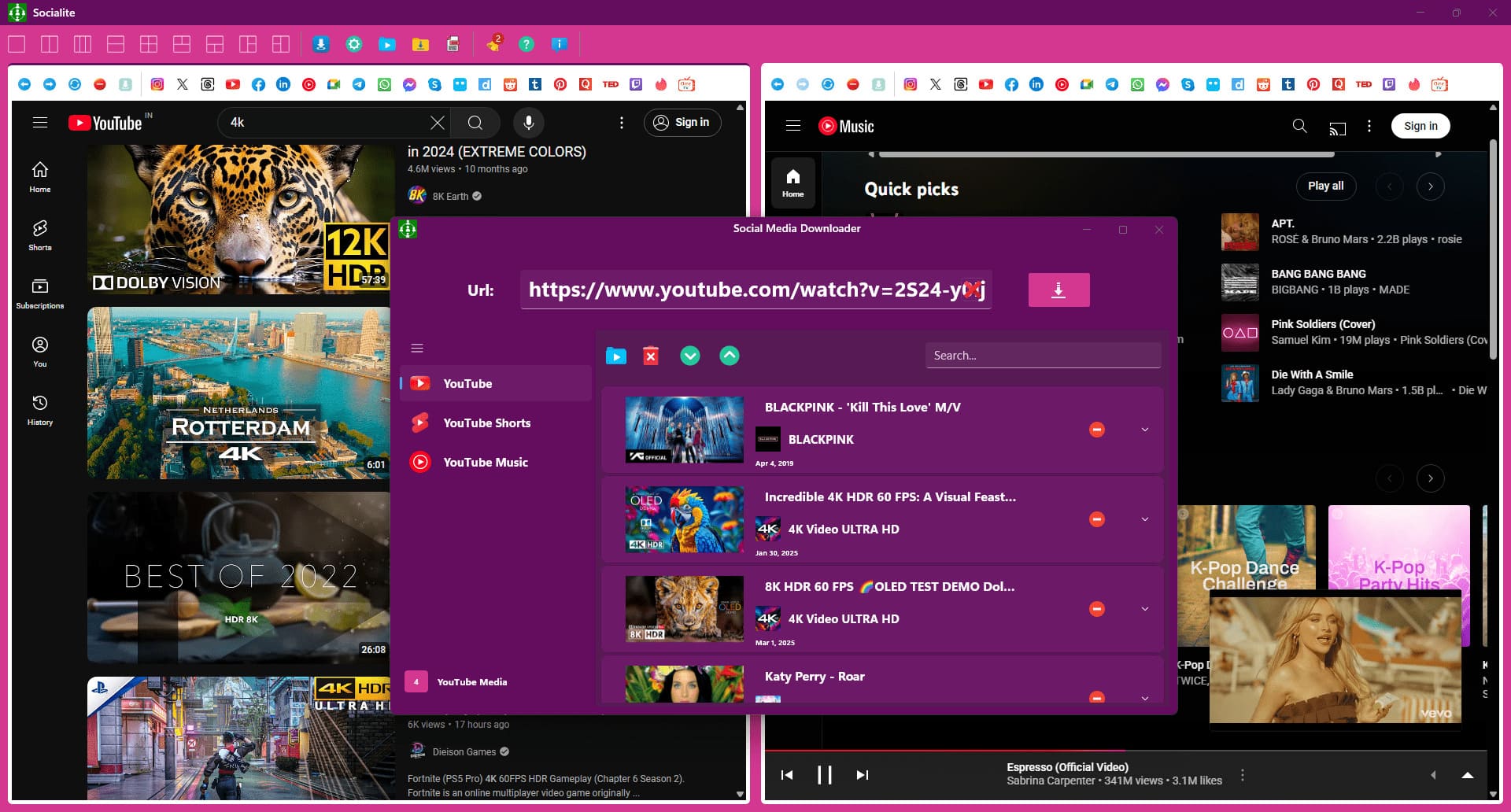Select the single-pane layout icon
This screenshot has width=1511, height=812.
click(17, 44)
